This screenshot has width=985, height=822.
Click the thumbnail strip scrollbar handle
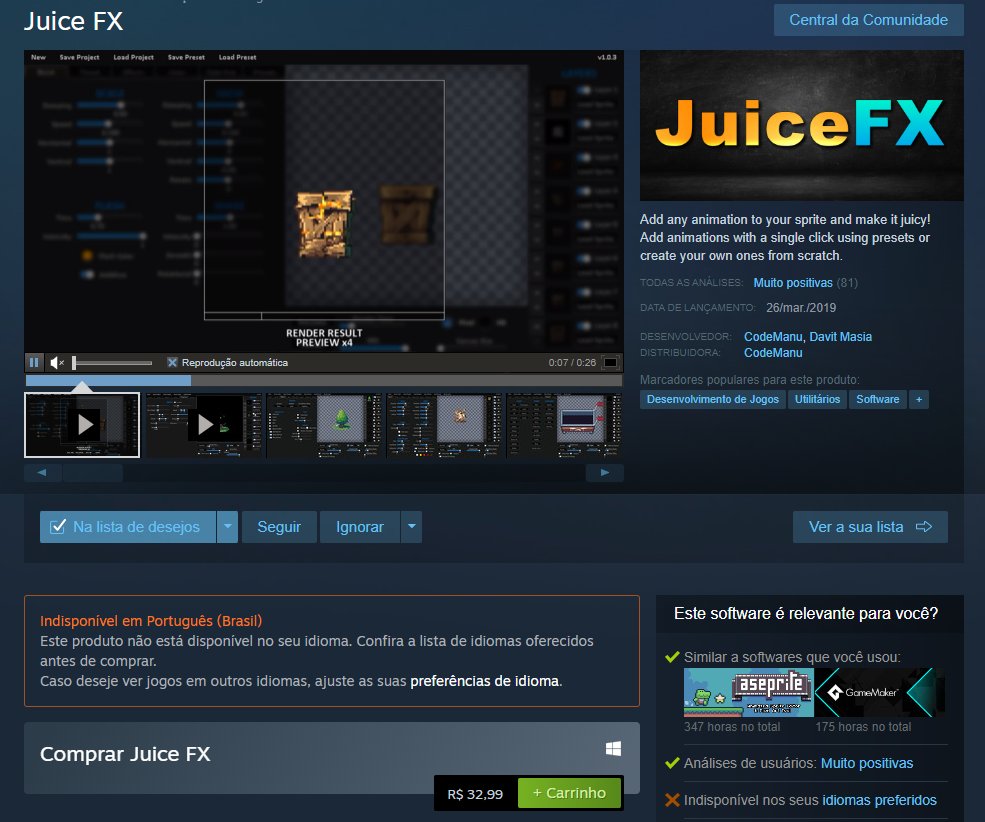pos(92,472)
